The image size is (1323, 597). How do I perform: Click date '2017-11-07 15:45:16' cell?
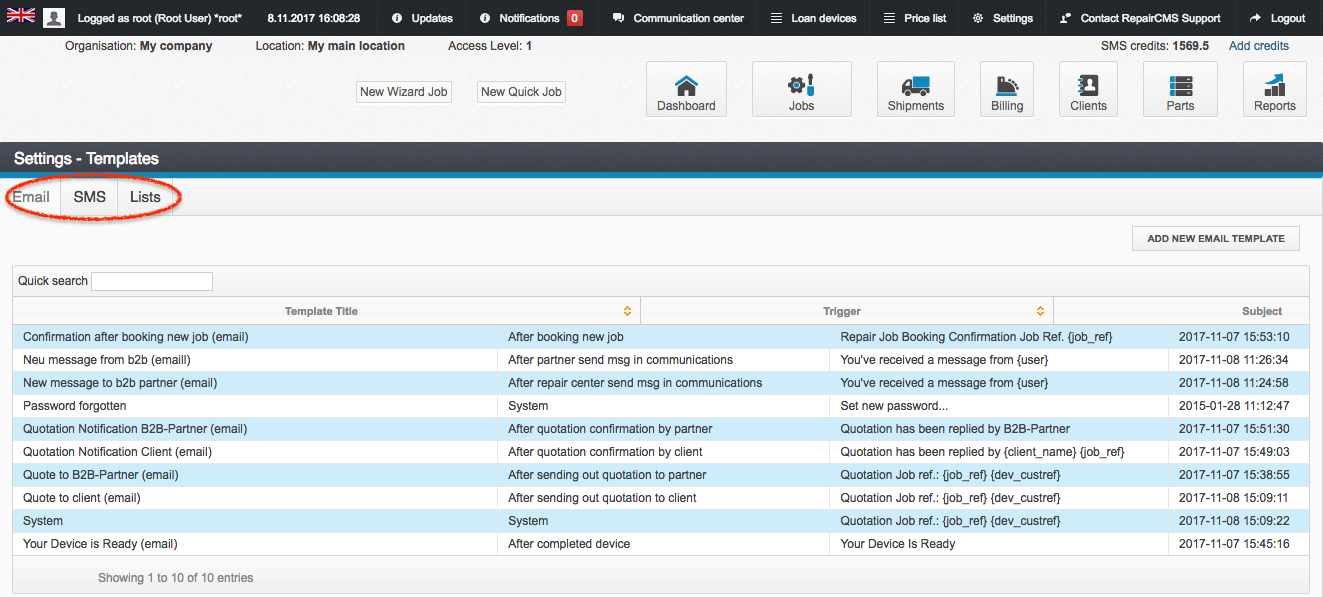click(1239, 544)
